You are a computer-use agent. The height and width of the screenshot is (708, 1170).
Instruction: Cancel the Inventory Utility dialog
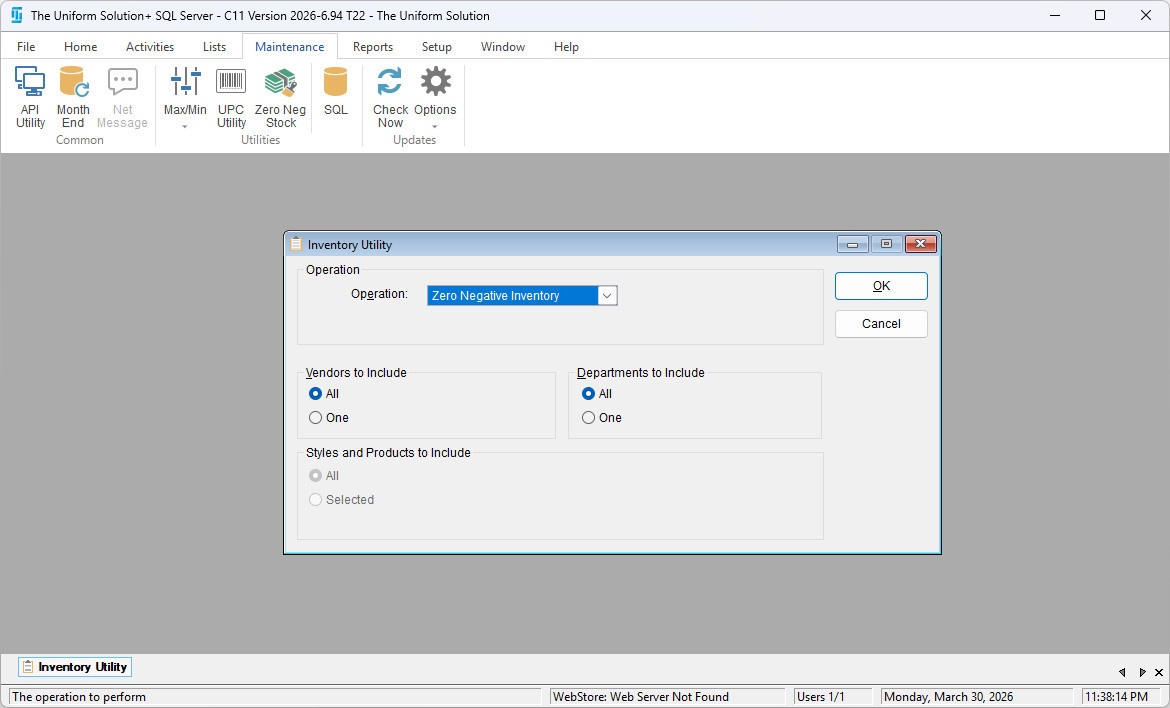(x=881, y=324)
